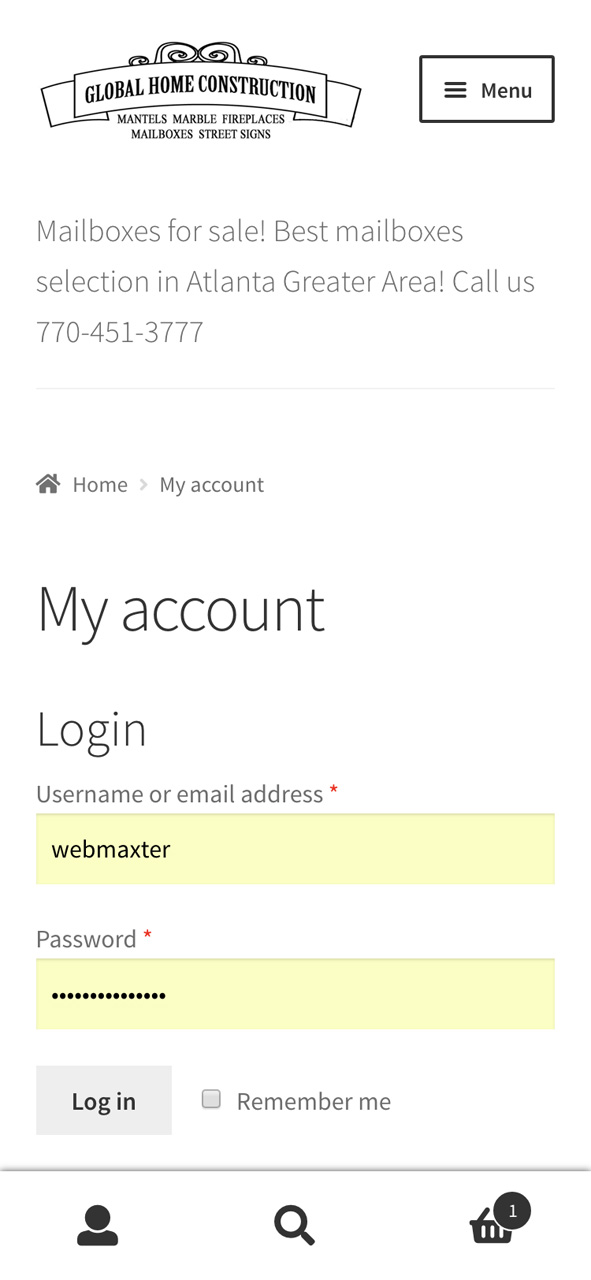Open the hamburger Menu button

point(486,89)
